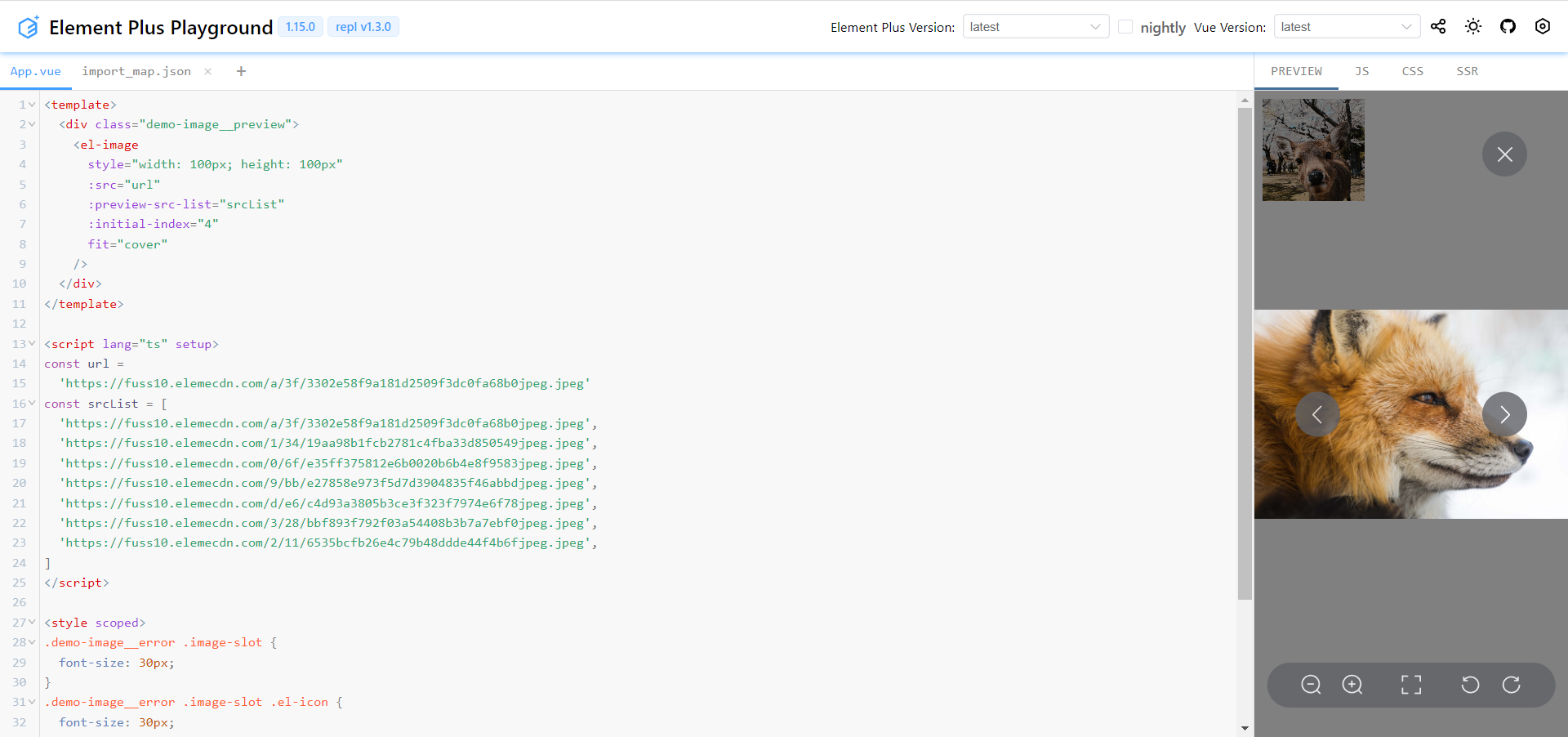Switch to the JS tab
Screen dimensions: 1568x737
point(1361,71)
